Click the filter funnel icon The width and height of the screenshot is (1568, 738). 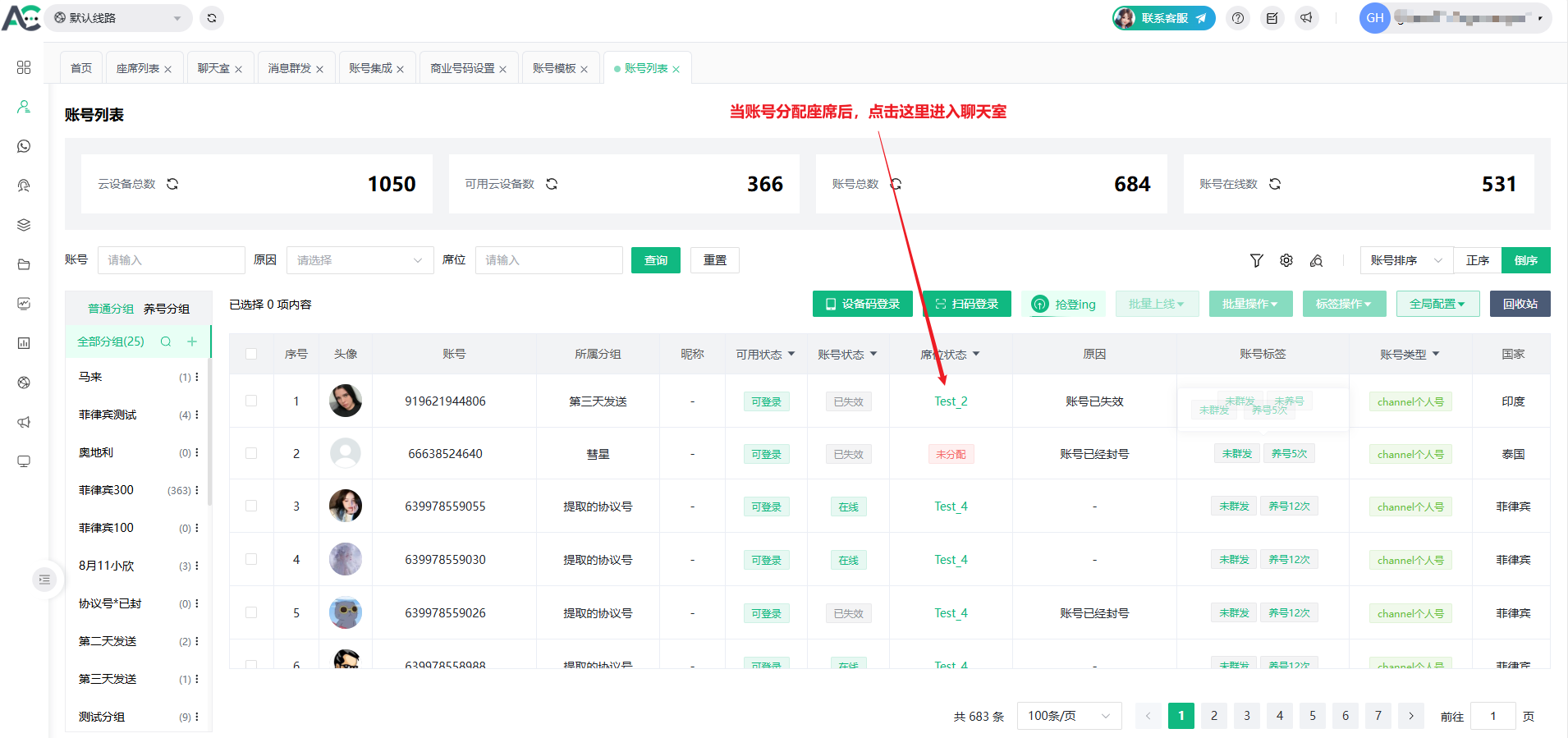point(1256,260)
